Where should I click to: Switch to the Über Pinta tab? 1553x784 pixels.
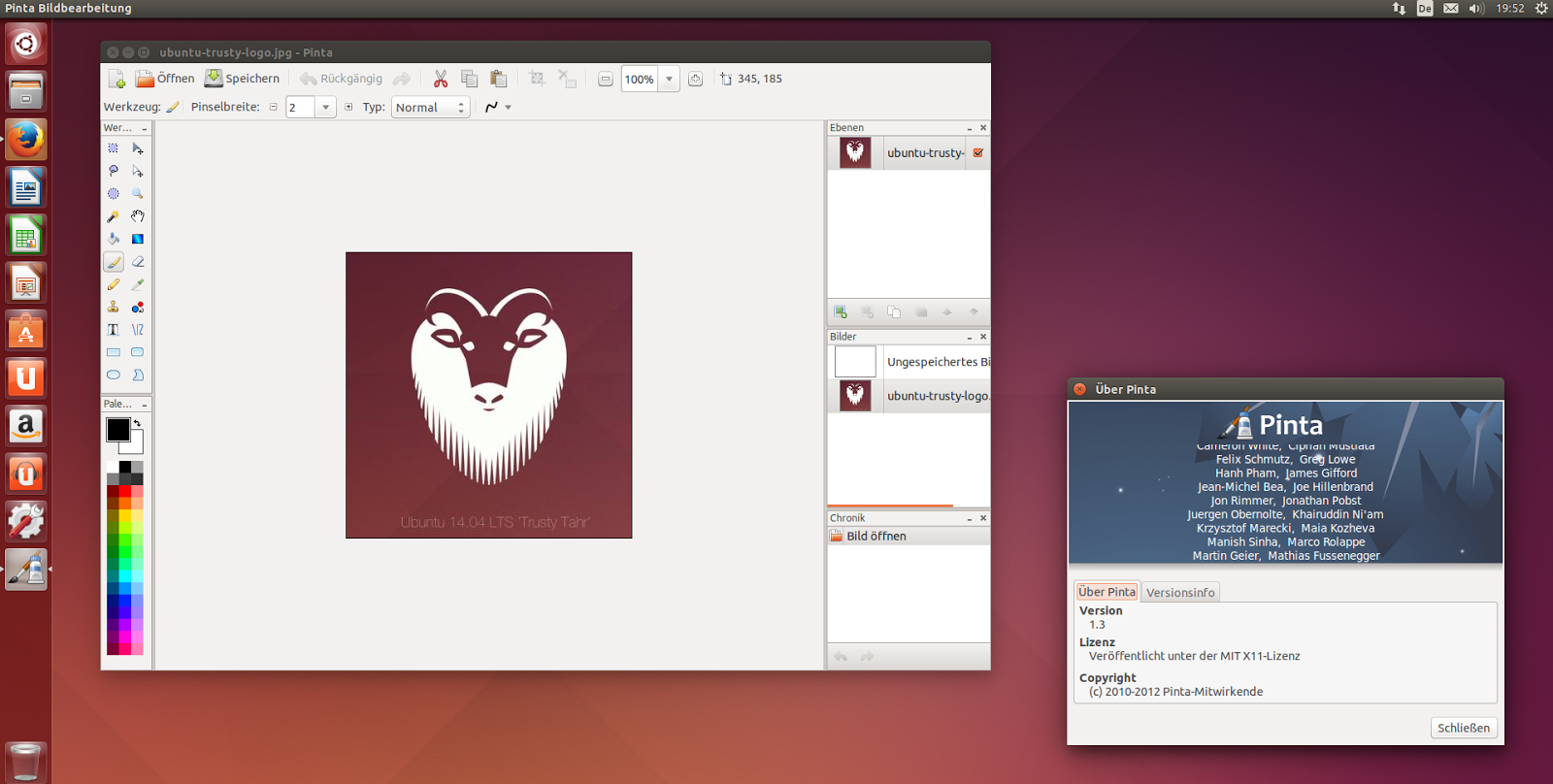tap(1107, 592)
